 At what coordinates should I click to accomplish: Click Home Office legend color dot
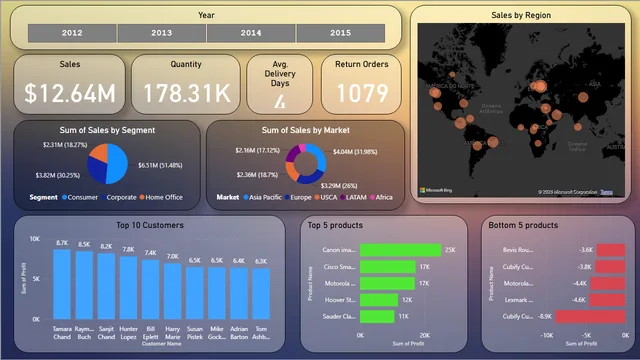coord(142,197)
